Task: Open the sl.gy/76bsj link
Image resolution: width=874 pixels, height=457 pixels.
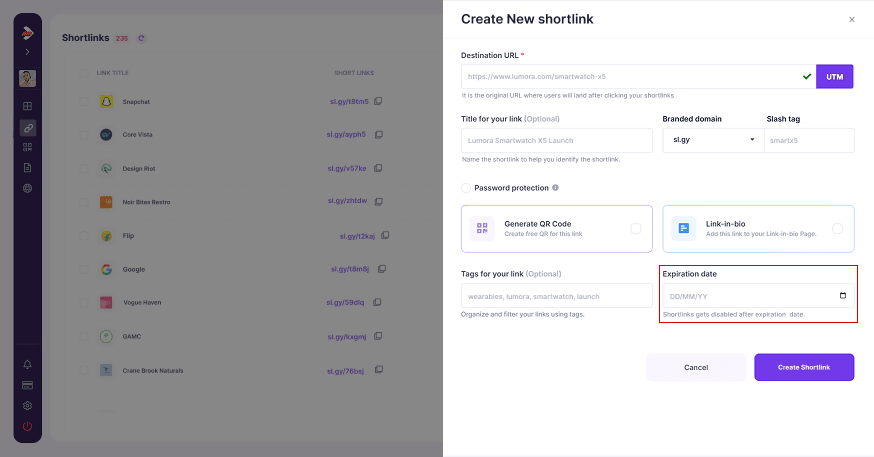Action: [x=345, y=371]
